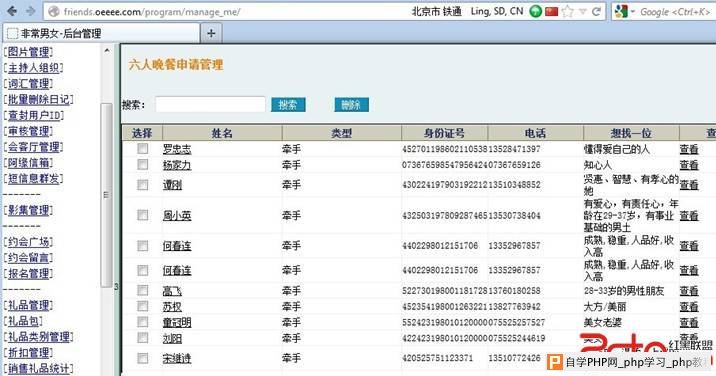Image resolution: width=716 pixels, height=376 pixels.
Task: Open the 词汇管理 sidebar link
Action: pyautogui.click(x=28, y=84)
